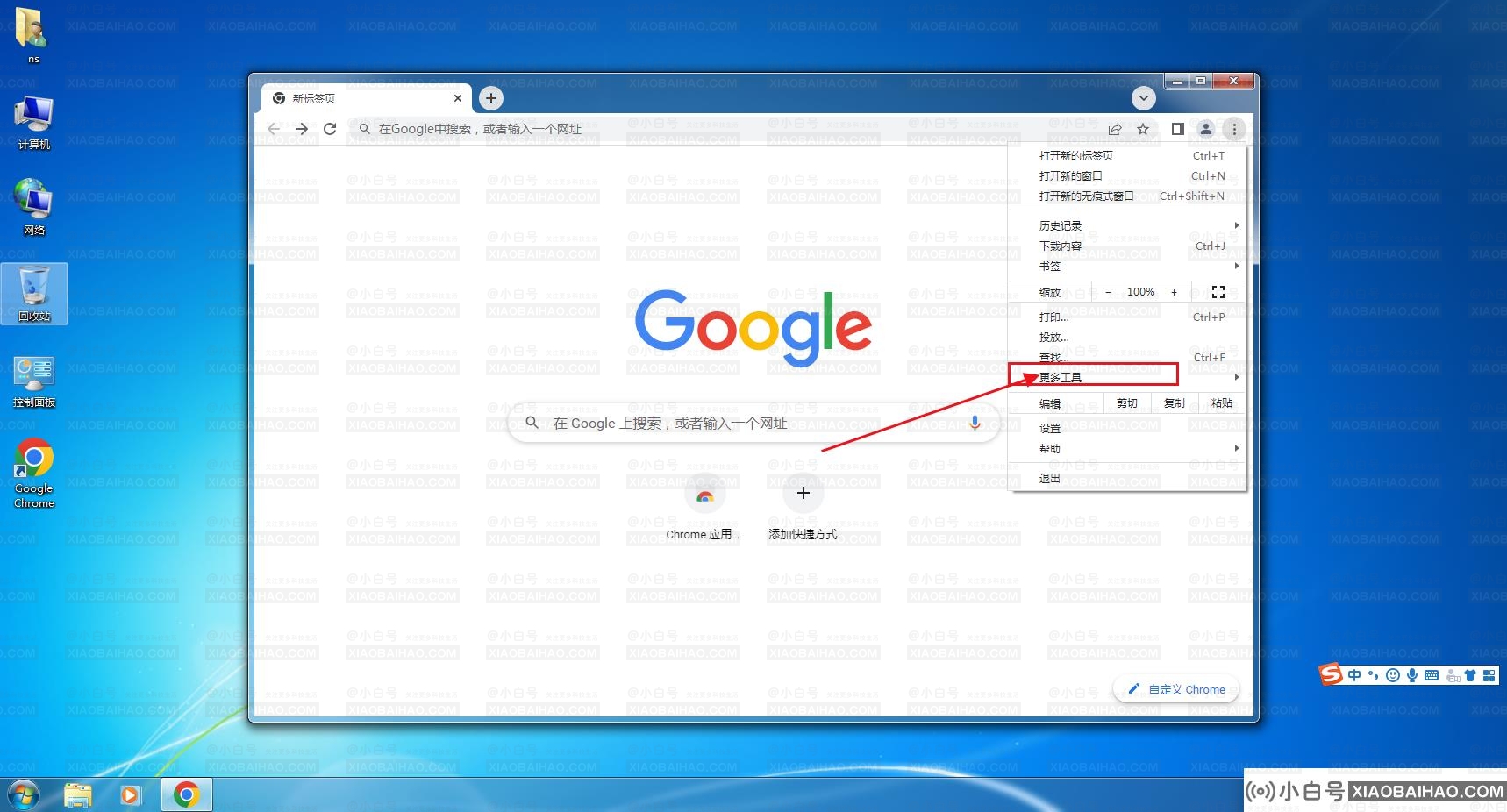Choose 退出 in the menu

click(1127, 478)
